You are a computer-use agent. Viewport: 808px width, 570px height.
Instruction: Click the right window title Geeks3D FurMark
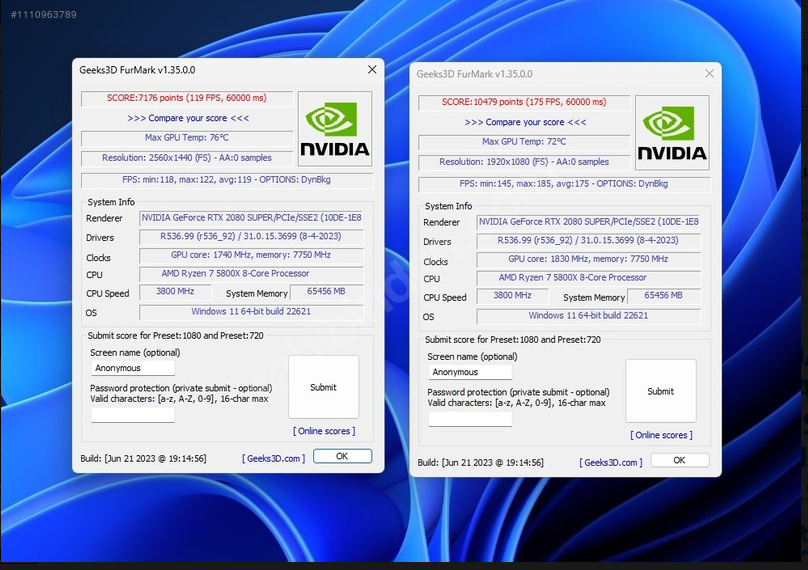click(x=475, y=74)
